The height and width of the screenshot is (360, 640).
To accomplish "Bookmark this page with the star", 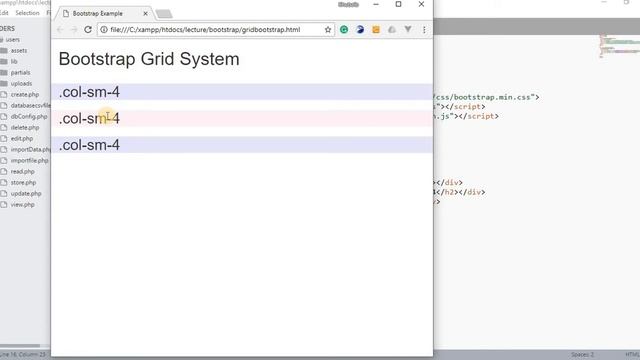I will tap(328, 29).
